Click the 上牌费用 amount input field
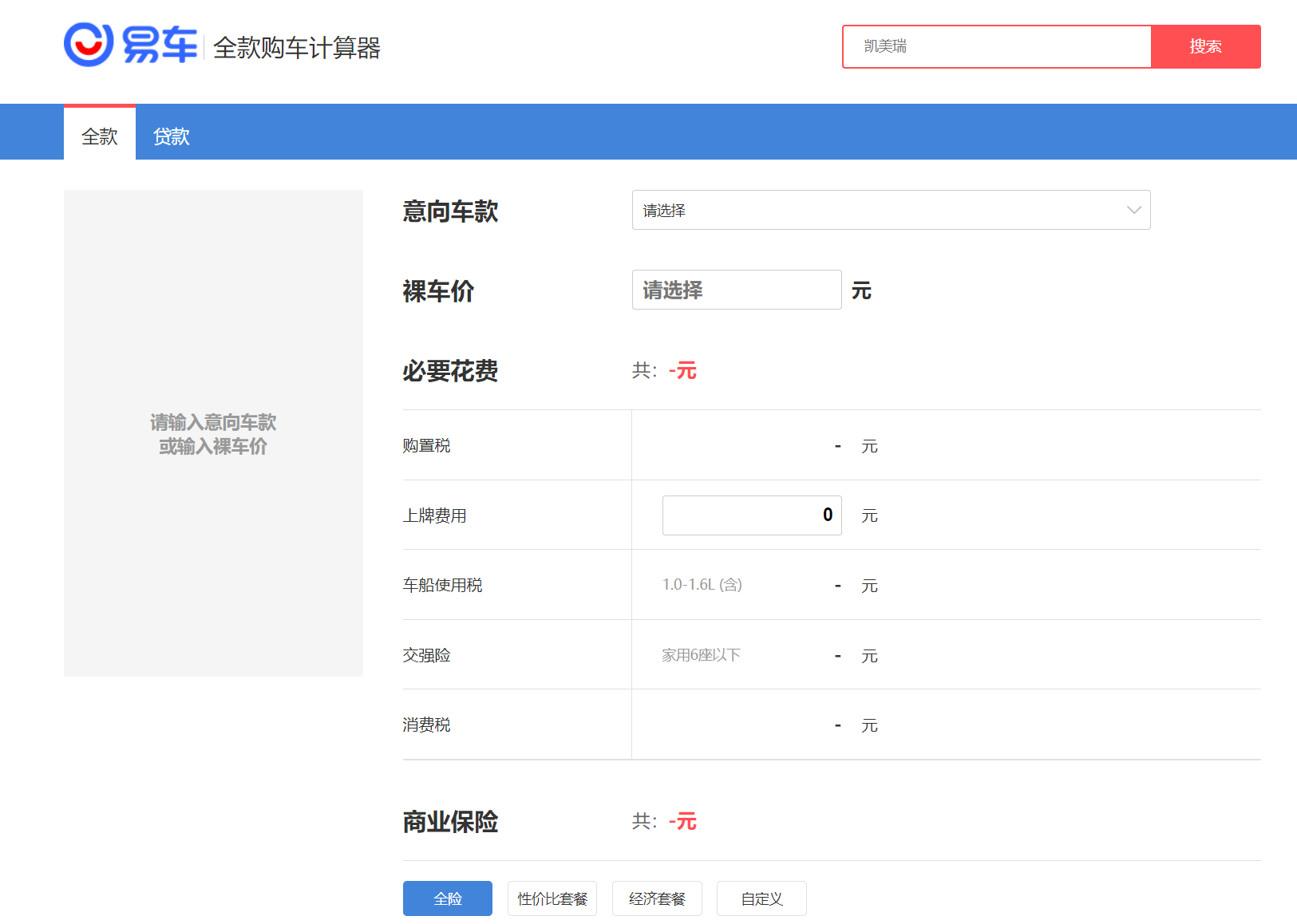This screenshot has width=1297, height=924. [751, 515]
